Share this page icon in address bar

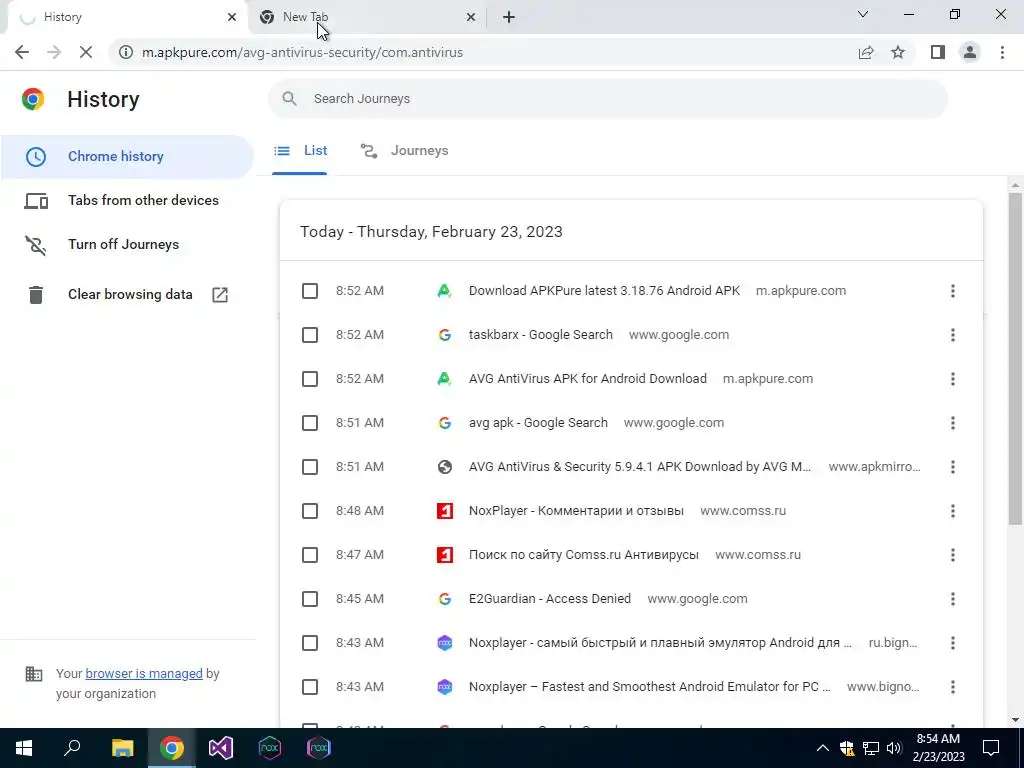(x=866, y=52)
